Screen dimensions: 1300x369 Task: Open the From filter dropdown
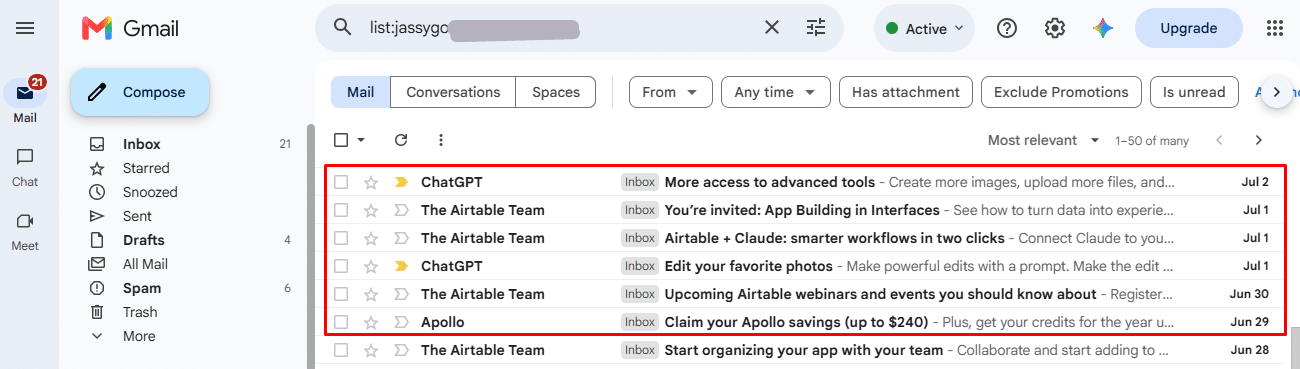(670, 92)
